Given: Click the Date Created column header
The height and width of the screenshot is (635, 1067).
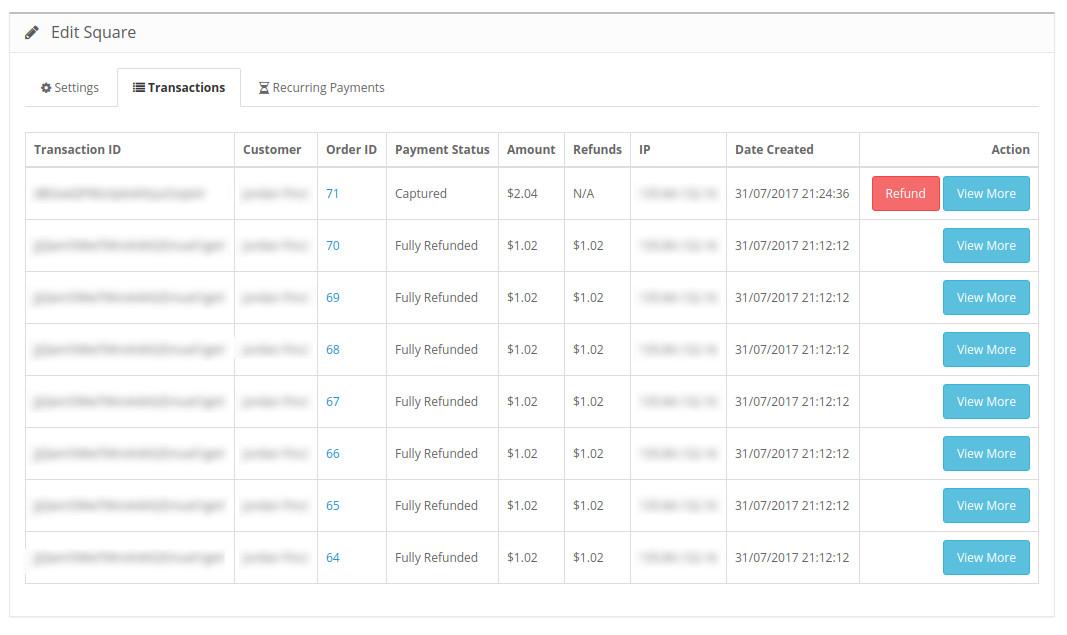Looking at the screenshot, I should [774, 150].
